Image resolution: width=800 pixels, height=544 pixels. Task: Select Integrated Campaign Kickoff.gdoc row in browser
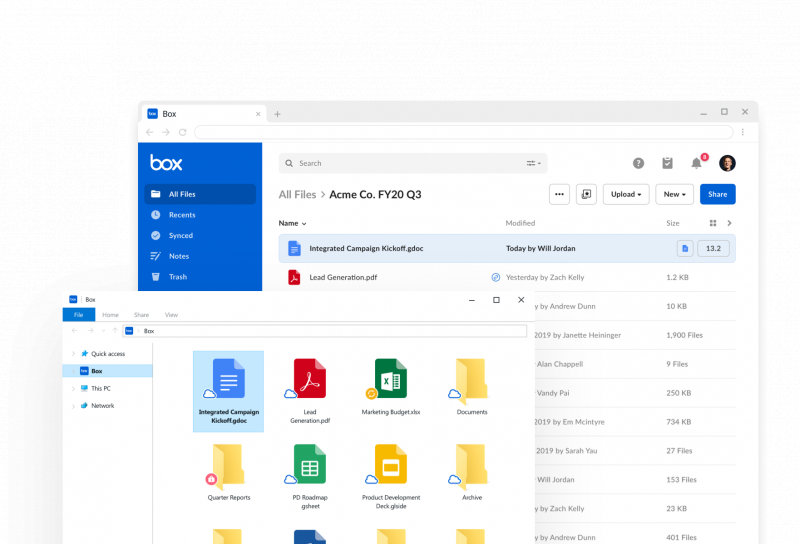pyautogui.click(x=507, y=249)
